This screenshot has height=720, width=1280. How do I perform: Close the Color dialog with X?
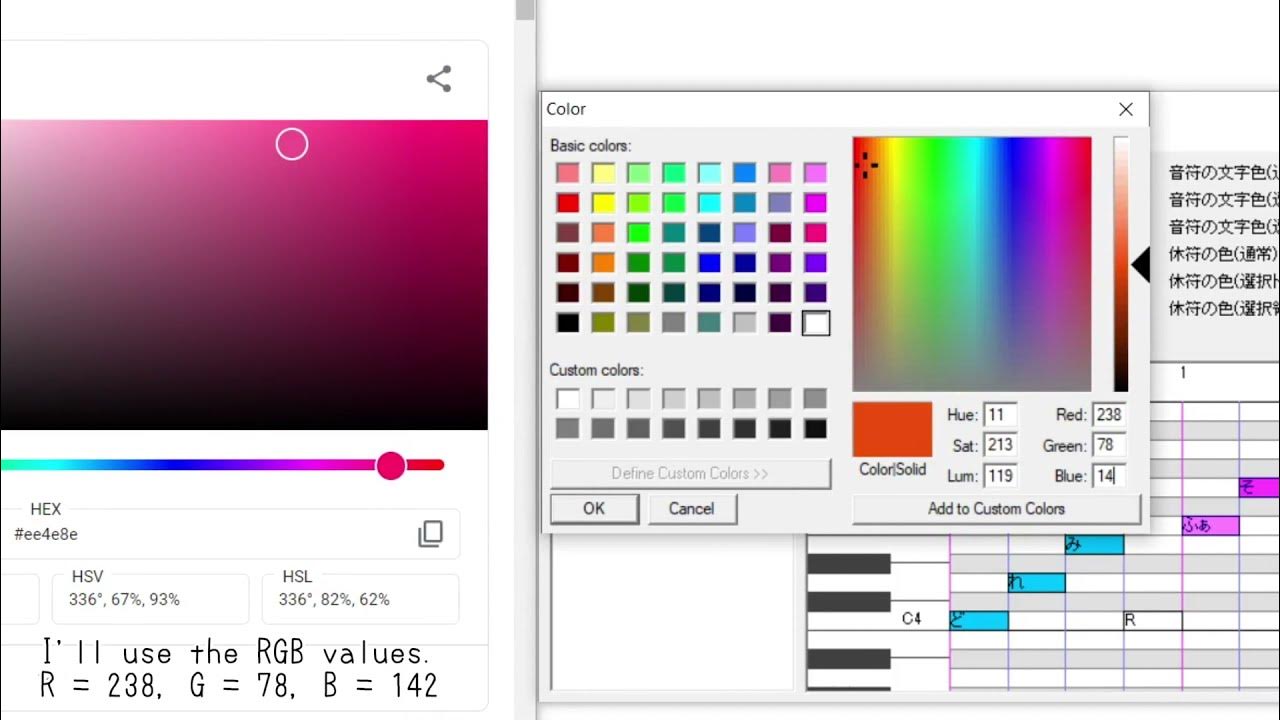(x=1126, y=109)
